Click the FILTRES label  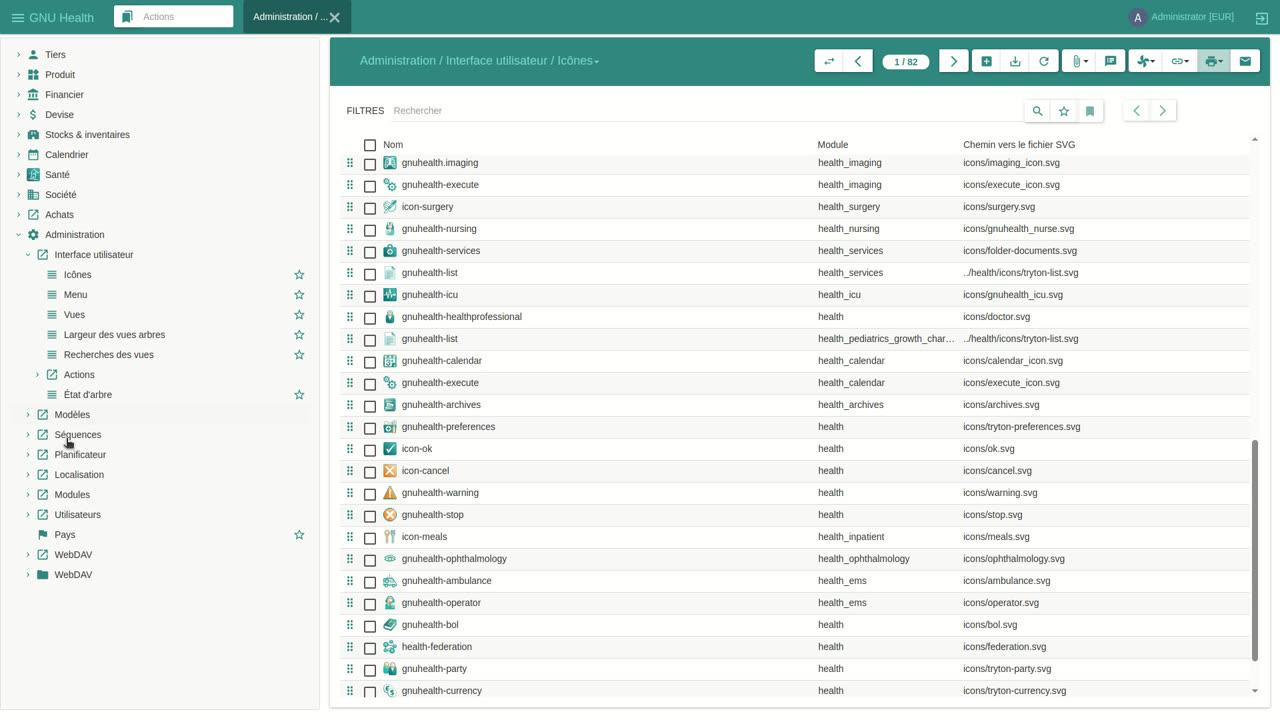(365, 111)
